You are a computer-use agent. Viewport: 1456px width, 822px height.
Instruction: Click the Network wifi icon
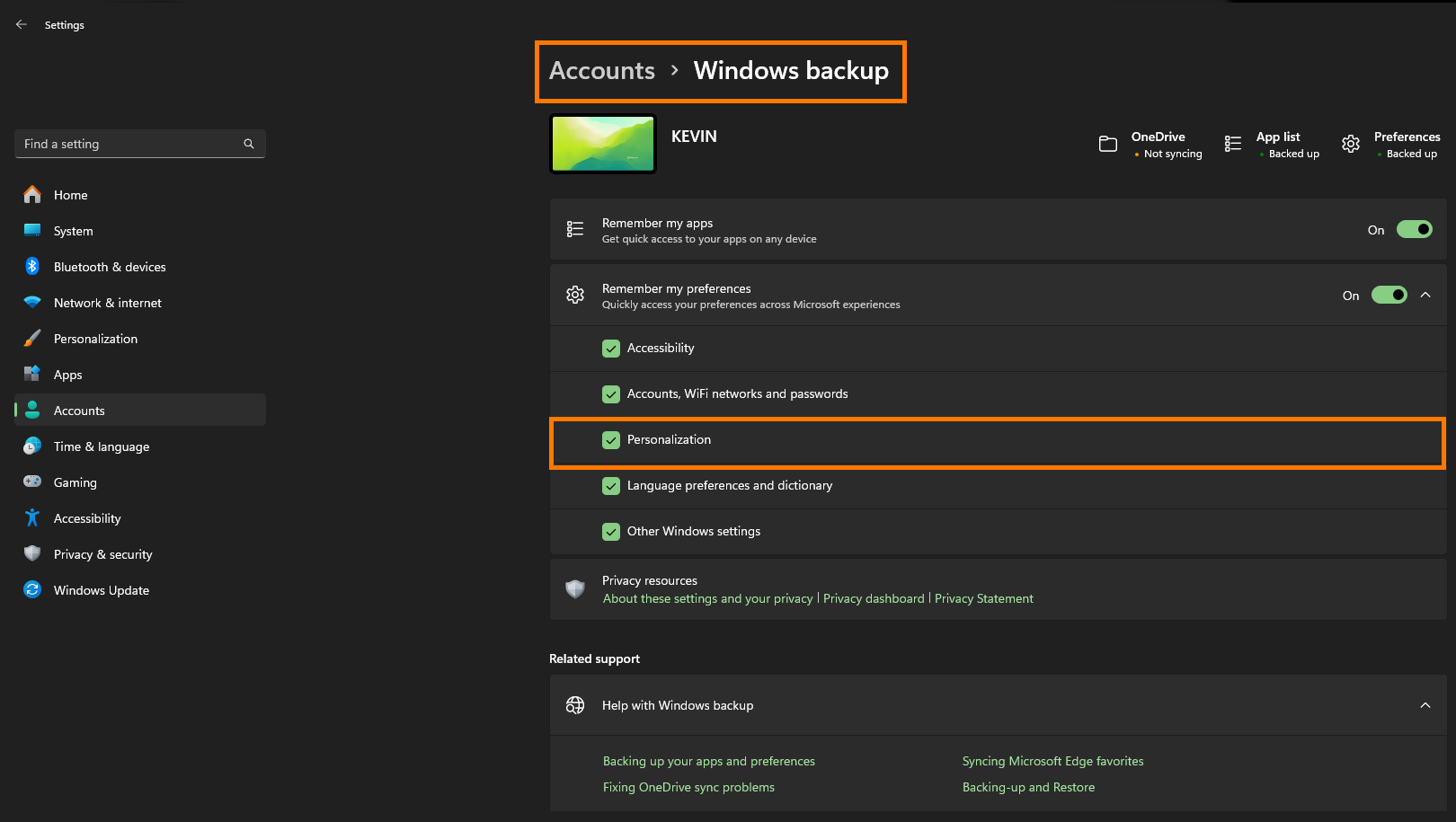(x=32, y=303)
